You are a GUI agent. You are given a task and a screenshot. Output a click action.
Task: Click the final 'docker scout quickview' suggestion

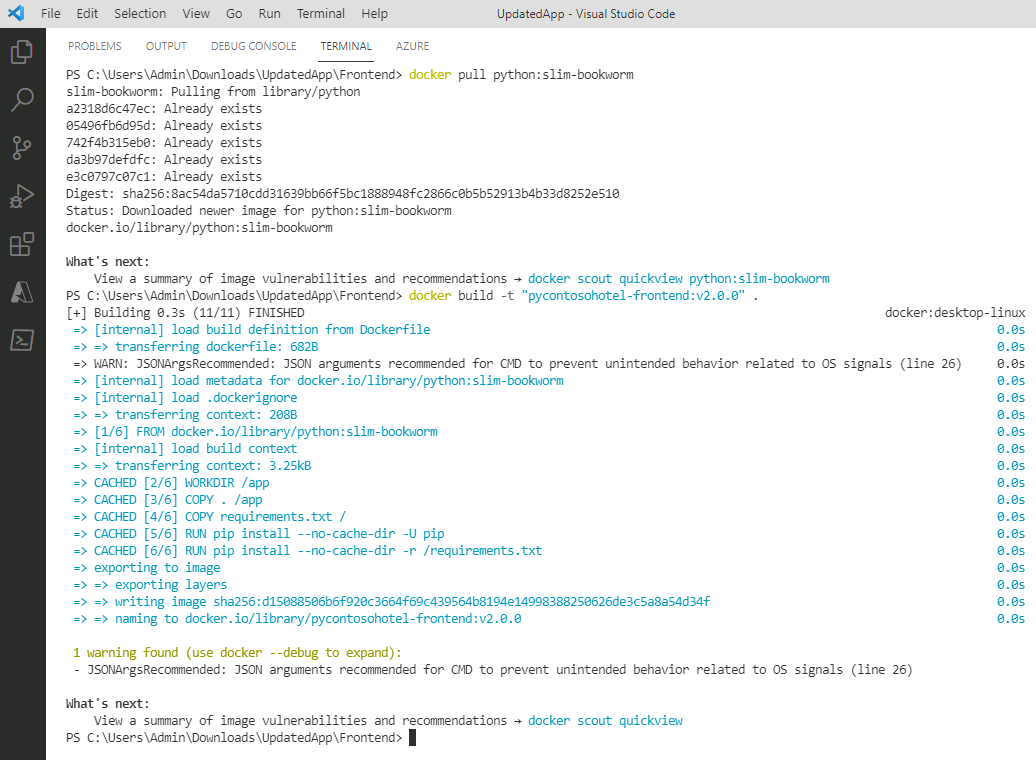tap(605, 721)
